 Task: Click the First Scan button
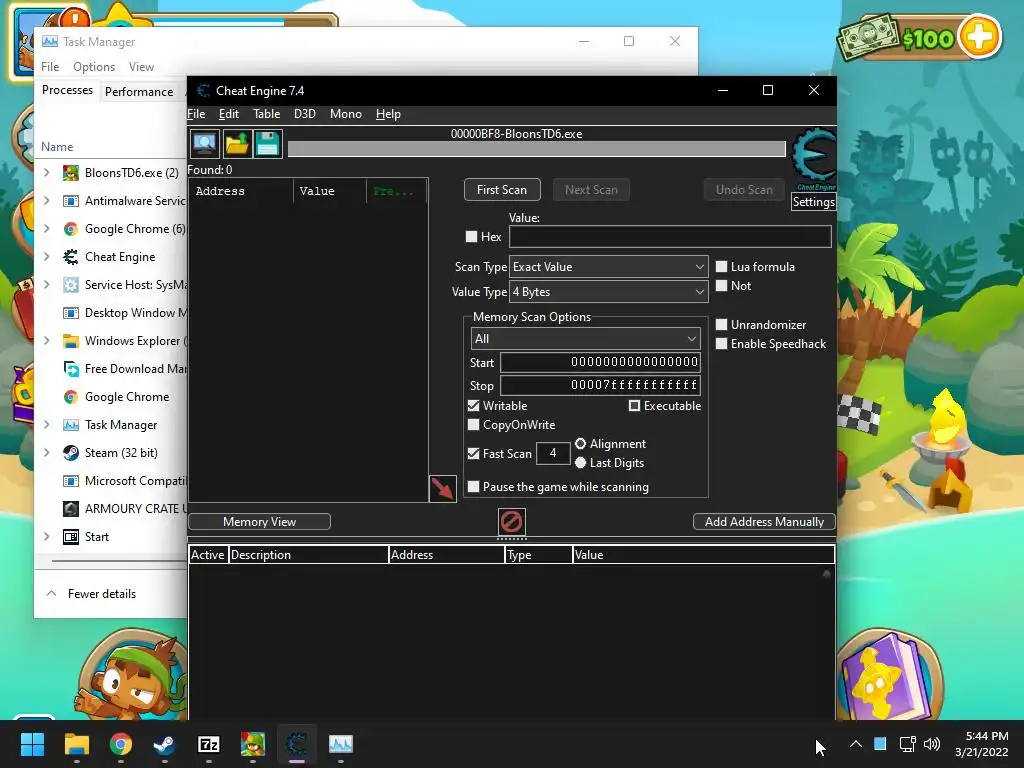click(x=502, y=190)
